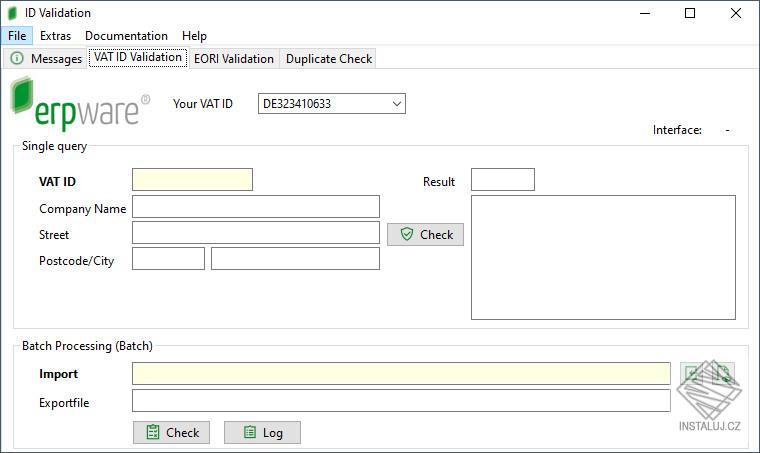The image size is (760, 453).
Task: Click into the Exportfile field
Action: pos(401,401)
